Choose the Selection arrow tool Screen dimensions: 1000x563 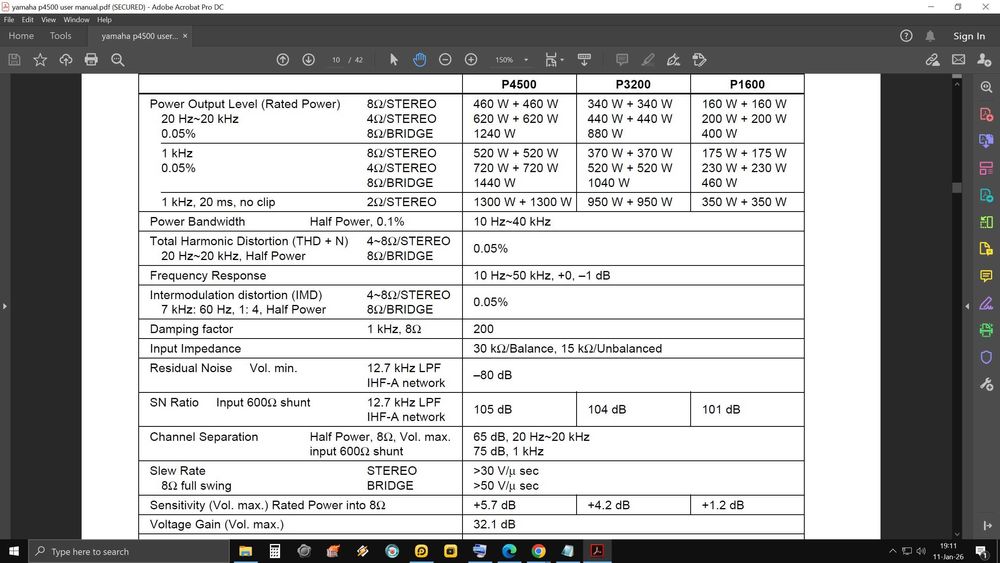(393, 60)
